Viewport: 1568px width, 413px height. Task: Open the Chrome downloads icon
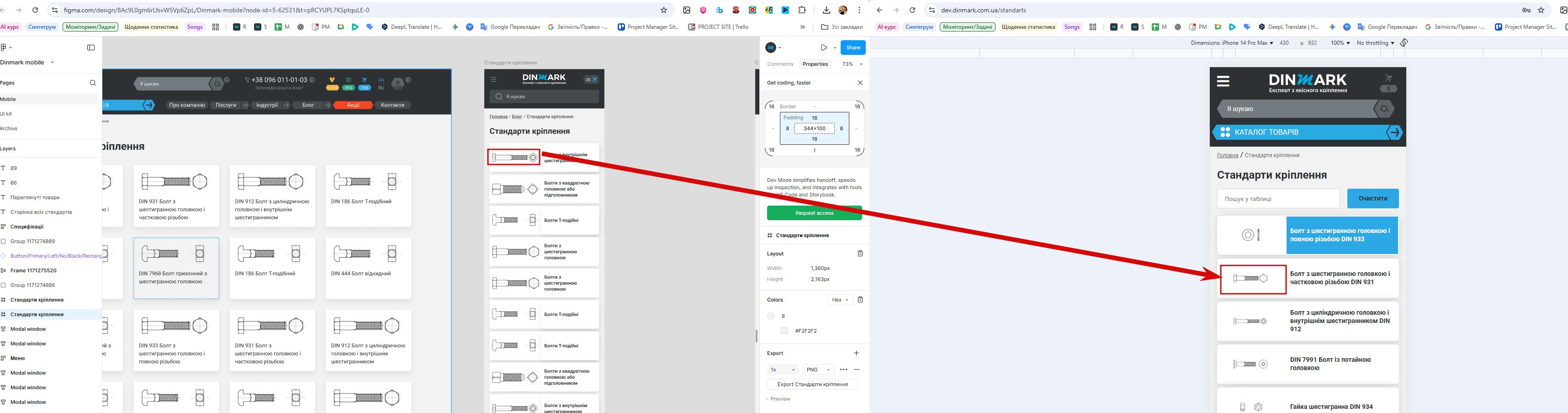pos(826,11)
